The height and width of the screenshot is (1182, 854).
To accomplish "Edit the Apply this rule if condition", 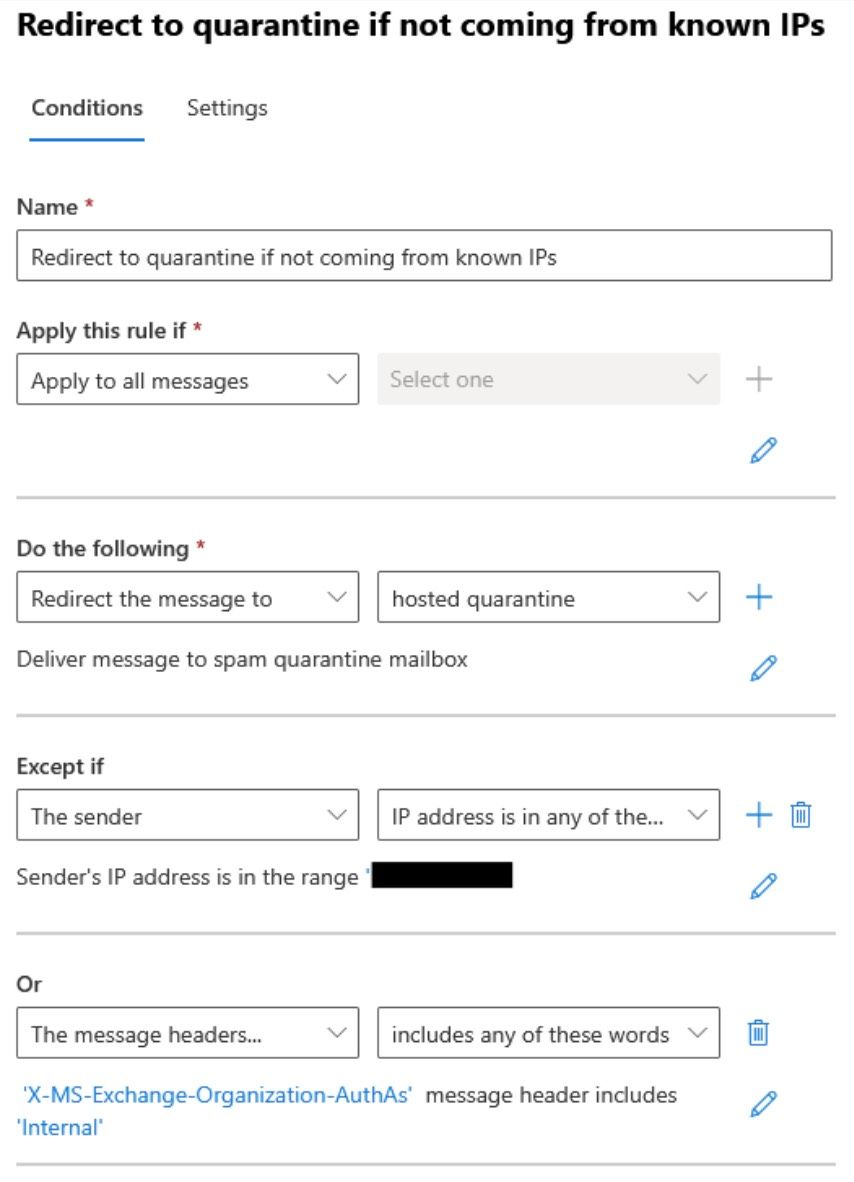I will (763, 450).
